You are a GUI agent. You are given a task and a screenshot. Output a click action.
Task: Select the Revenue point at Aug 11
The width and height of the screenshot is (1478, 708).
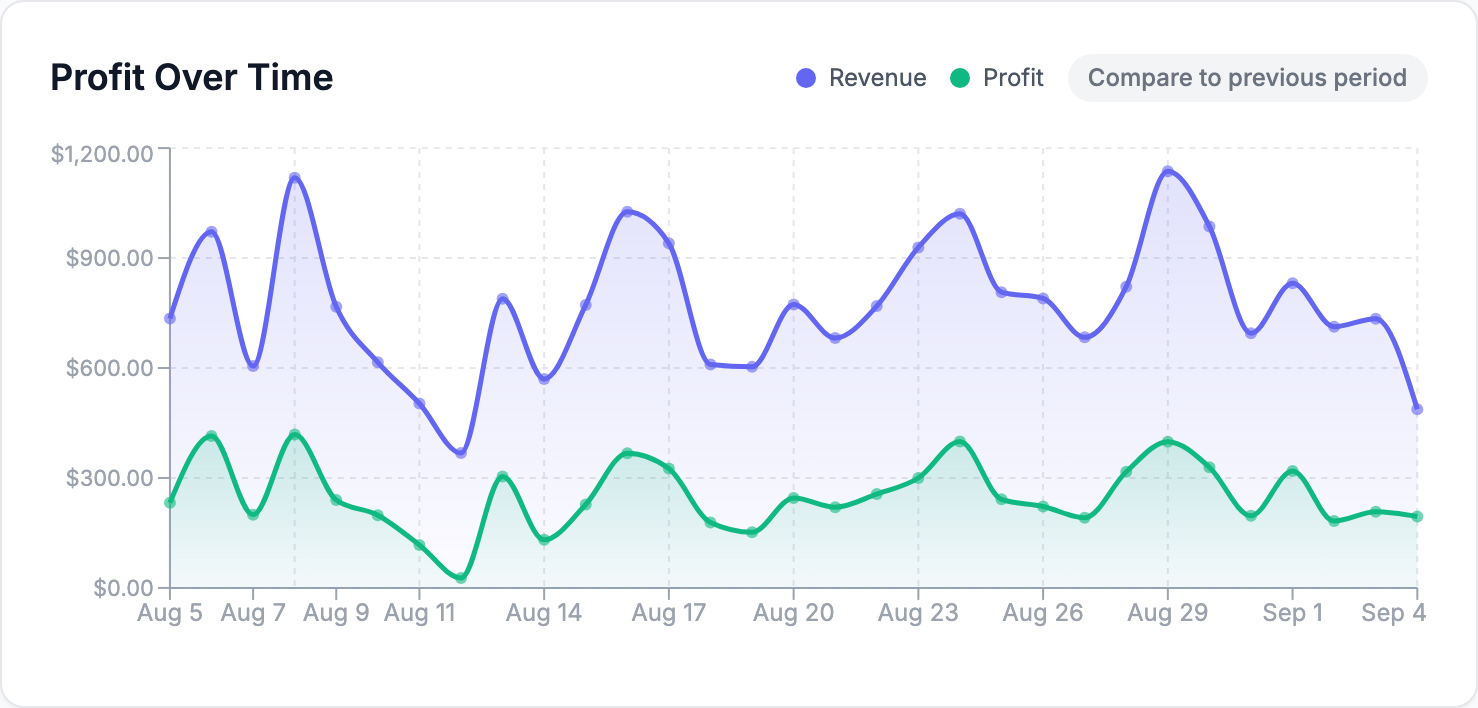click(x=420, y=403)
